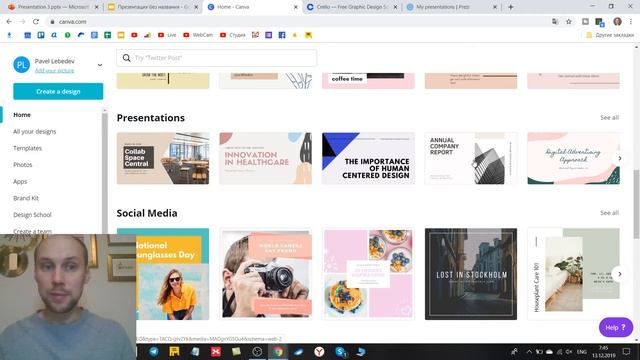Click the Create a design button
Screen dimensions: 640x360
(x=58, y=91)
